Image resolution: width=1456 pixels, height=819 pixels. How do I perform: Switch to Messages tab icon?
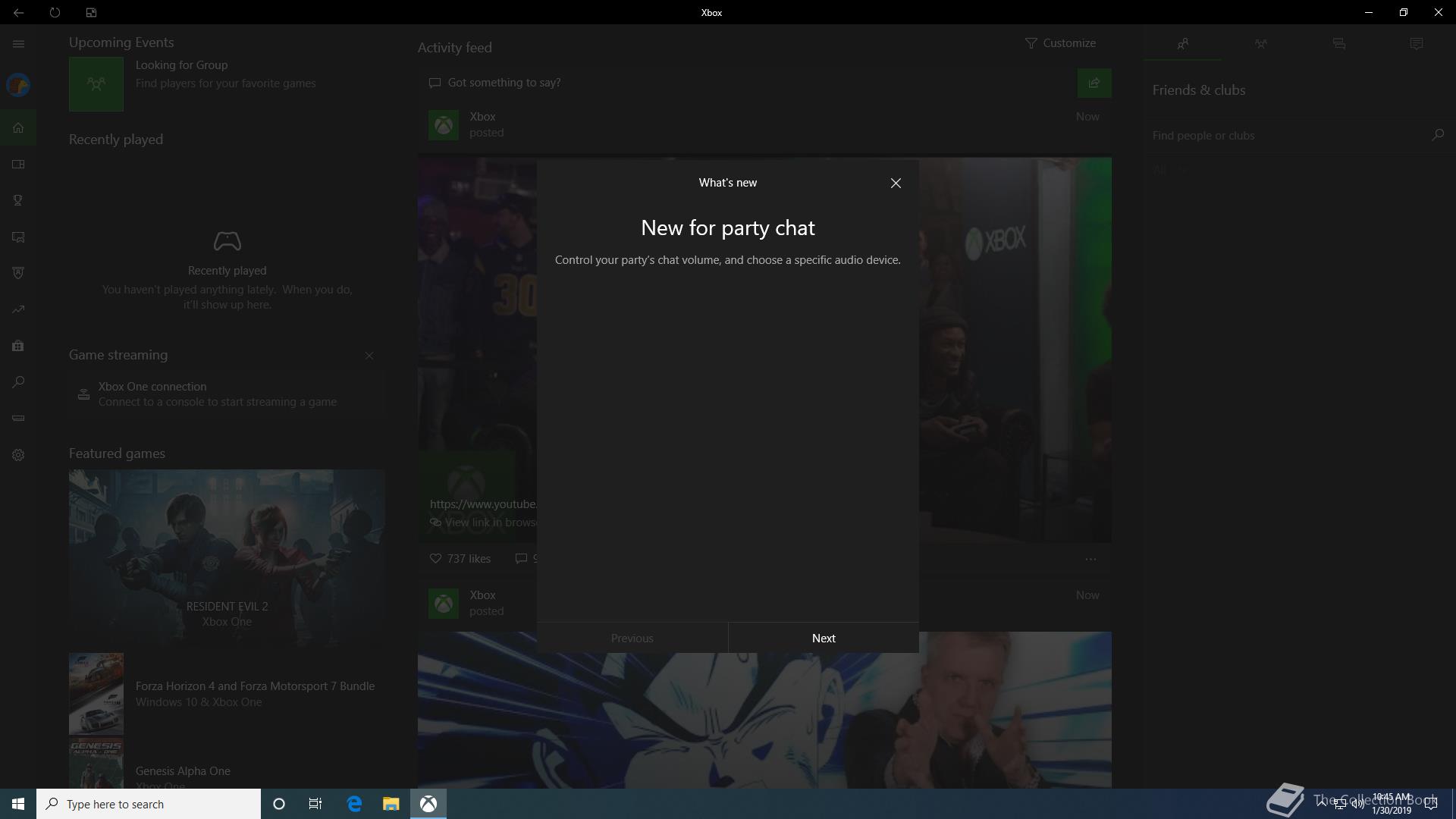(1338, 44)
